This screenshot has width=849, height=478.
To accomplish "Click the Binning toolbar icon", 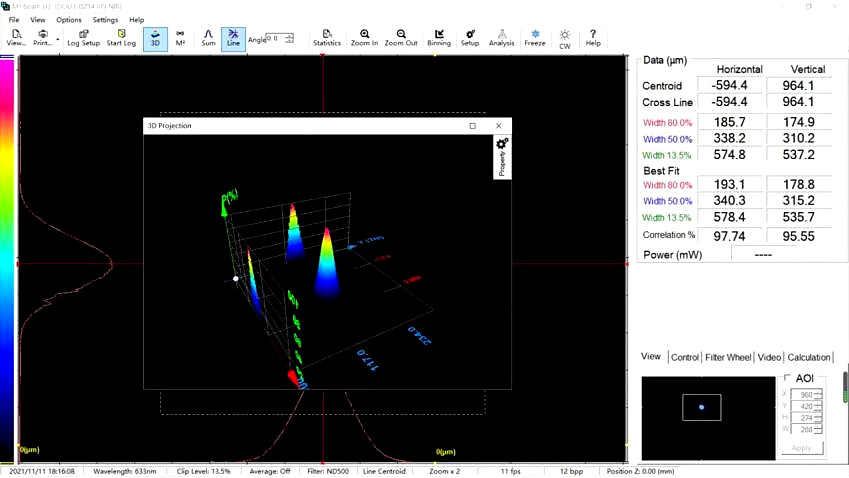I will [439, 38].
